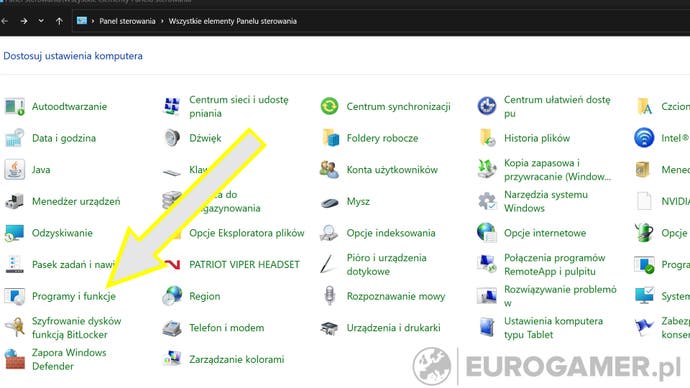Click the Region globe icon
This screenshot has height=388, width=690.
click(172, 296)
